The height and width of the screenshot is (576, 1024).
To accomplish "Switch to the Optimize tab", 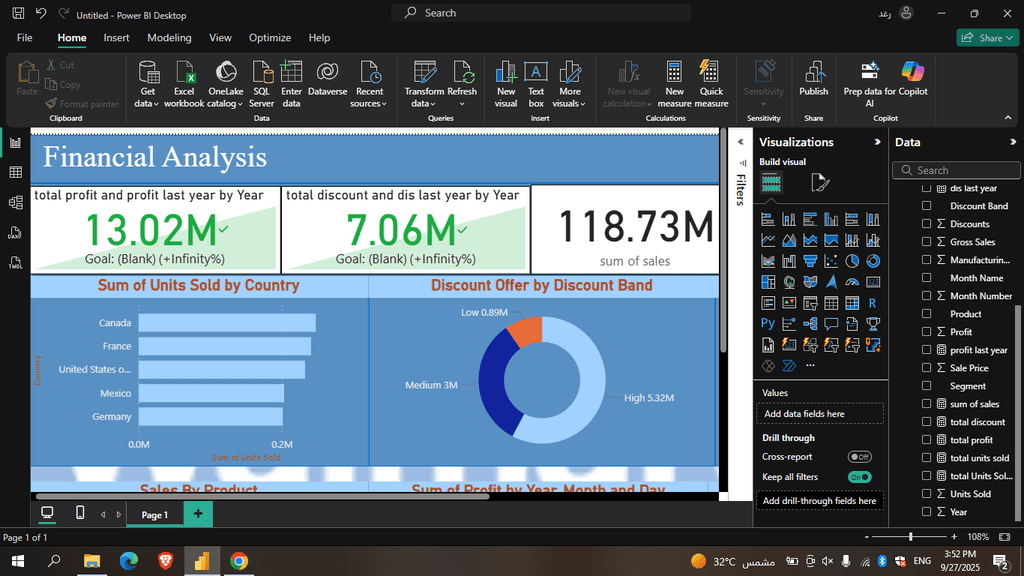I will (x=269, y=38).
